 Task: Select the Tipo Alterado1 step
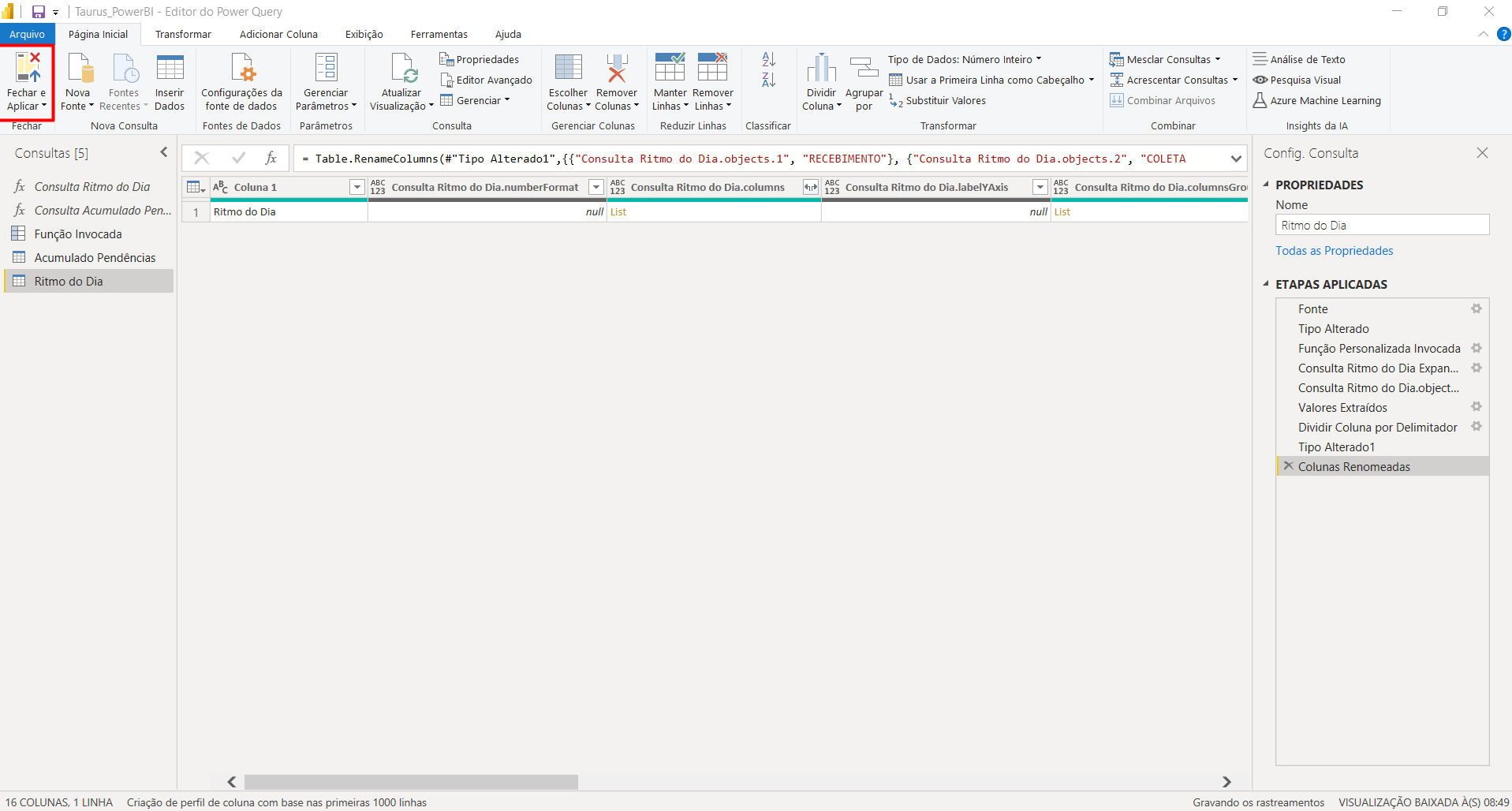(1383, 447)
